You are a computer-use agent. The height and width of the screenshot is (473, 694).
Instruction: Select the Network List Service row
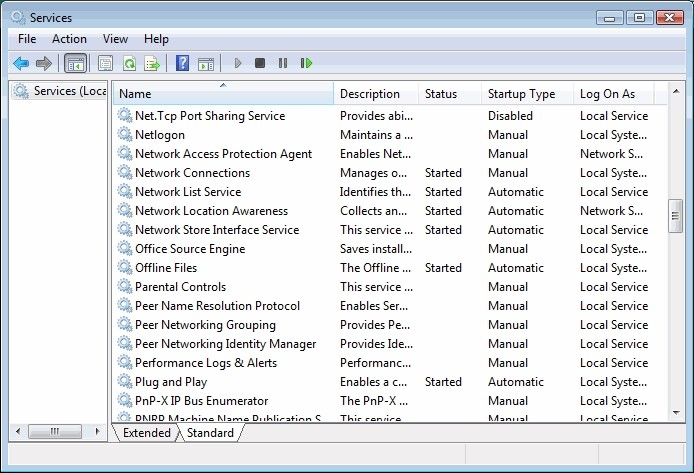(390, 192)
